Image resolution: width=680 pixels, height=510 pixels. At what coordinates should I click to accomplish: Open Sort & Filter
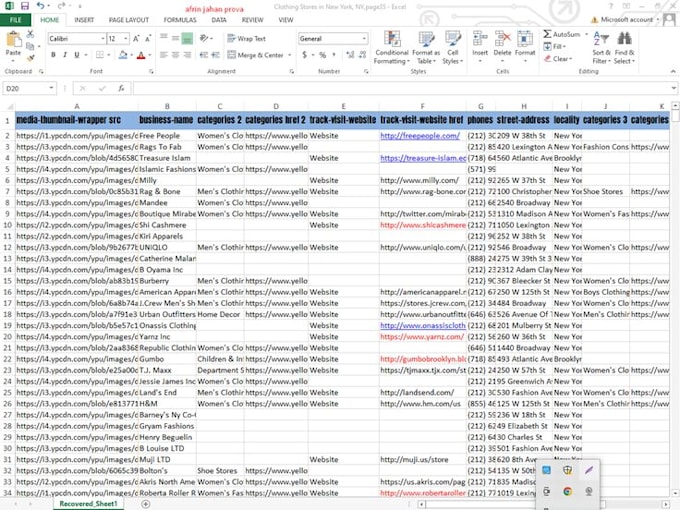[x=601, y=48]
